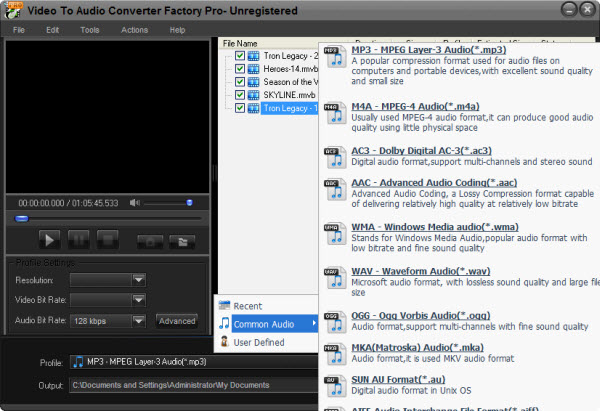
Task: Expand the Video Bit Rate dropdown
Action: click(x=138, y=299)
